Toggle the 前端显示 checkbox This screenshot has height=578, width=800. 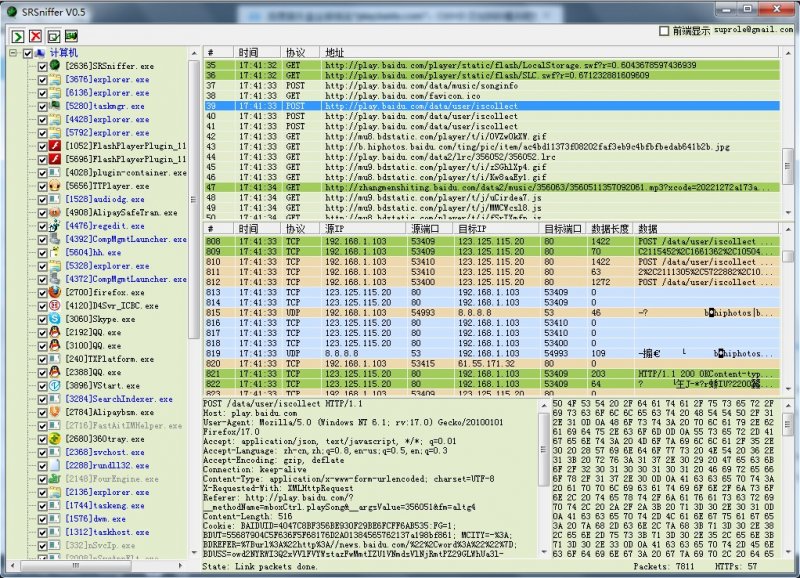coord(664,31)
